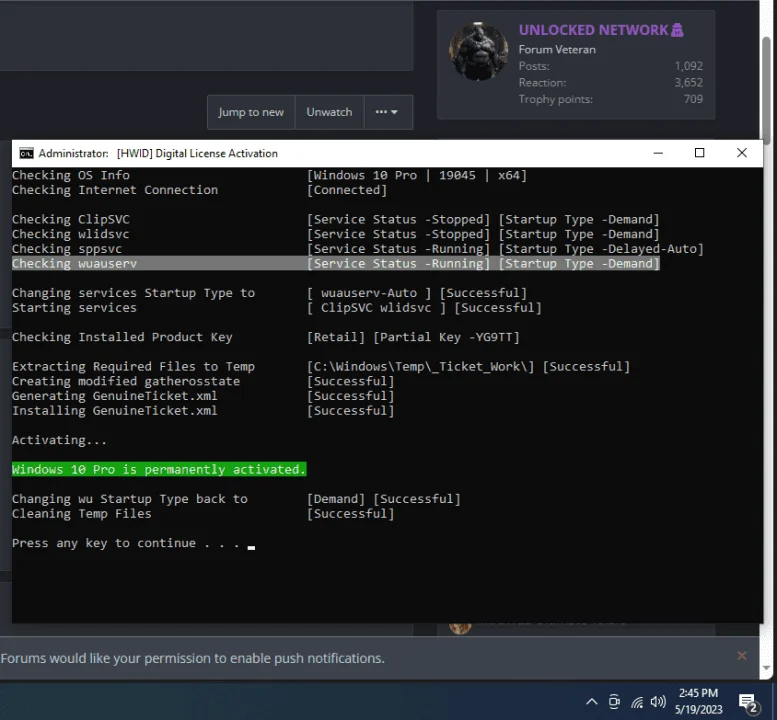Click the 'Activating...' line

click(59, 440)
